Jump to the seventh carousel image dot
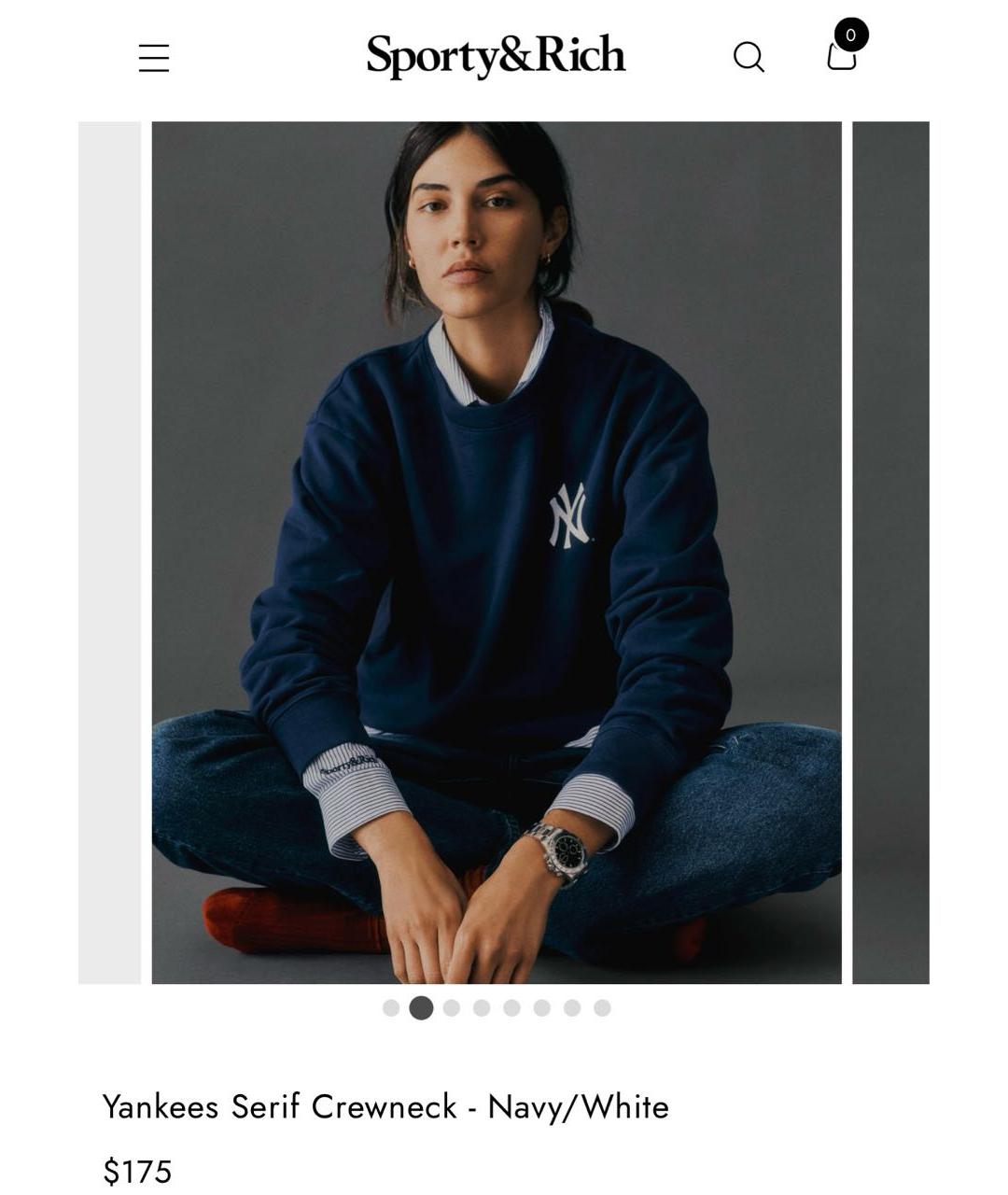The height and width of the screenshot is (1195, 1008). (572, 1007)
